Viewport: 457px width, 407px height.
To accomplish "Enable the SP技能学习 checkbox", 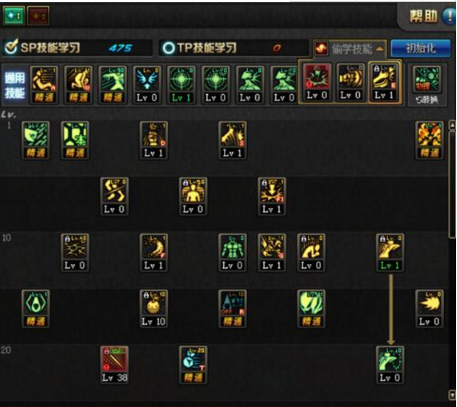I will pos(11,48).
